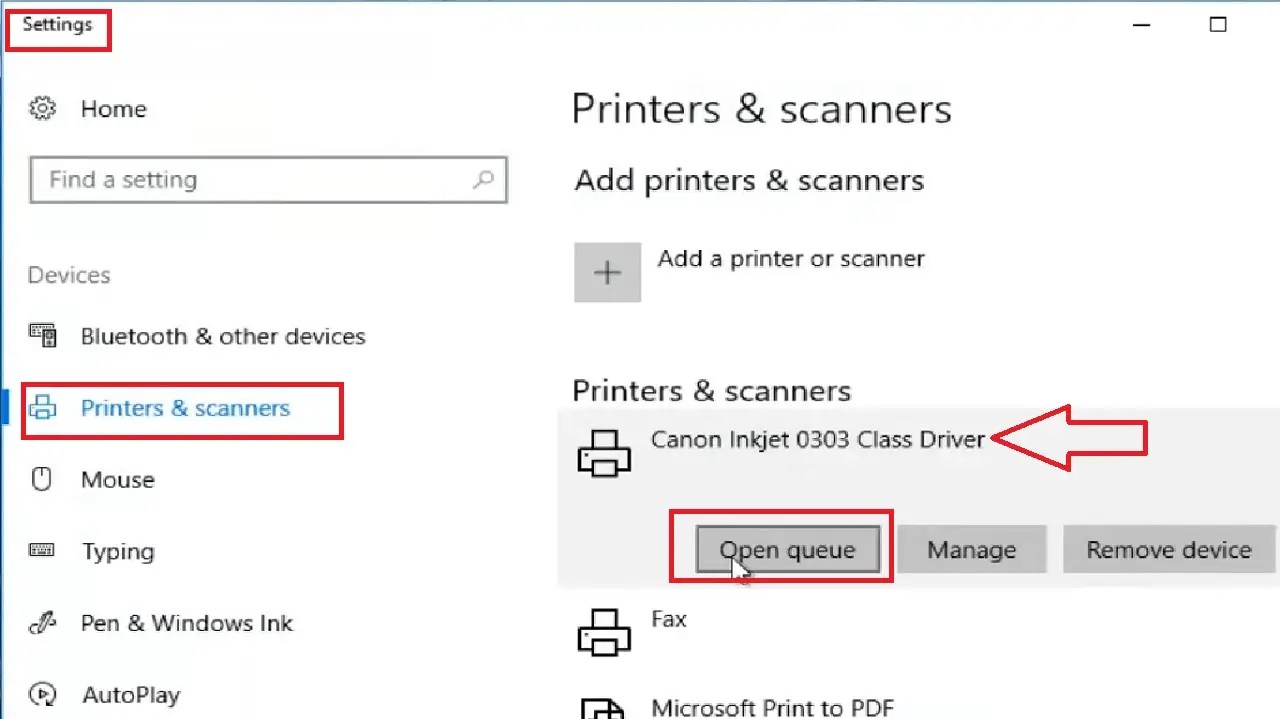The height and width of the screenshot is (719, 1280).
Task: Click the AutoPlay icon
Action: pos(41,694)
